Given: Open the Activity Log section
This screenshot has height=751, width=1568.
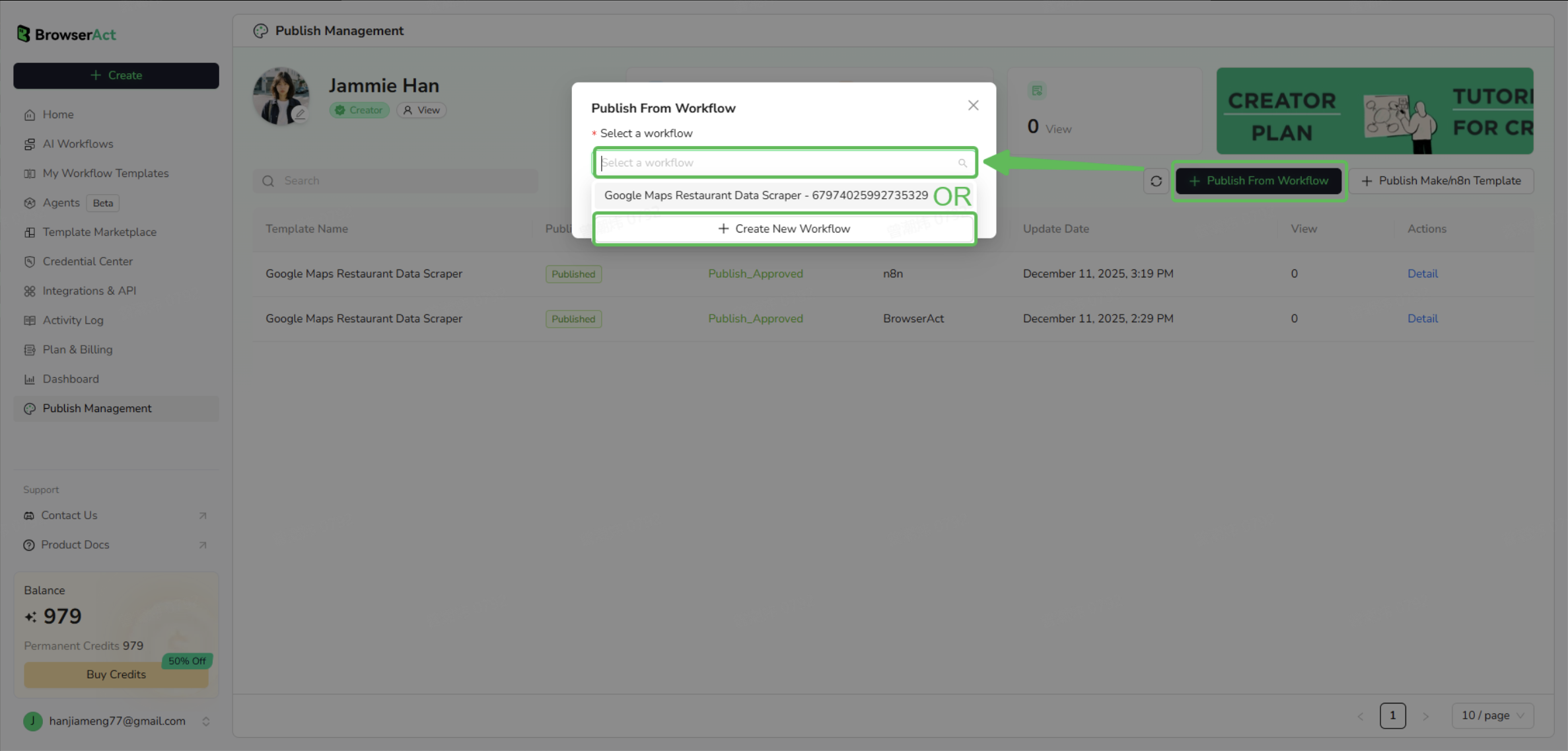Looking at the screenshot, I should point(73,320).
